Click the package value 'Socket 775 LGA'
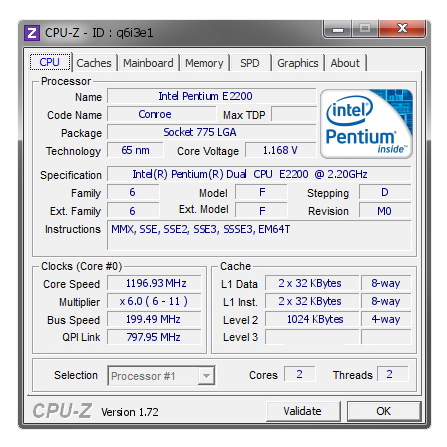The width and height of the screenshot is (447, 447). point(212,132)
